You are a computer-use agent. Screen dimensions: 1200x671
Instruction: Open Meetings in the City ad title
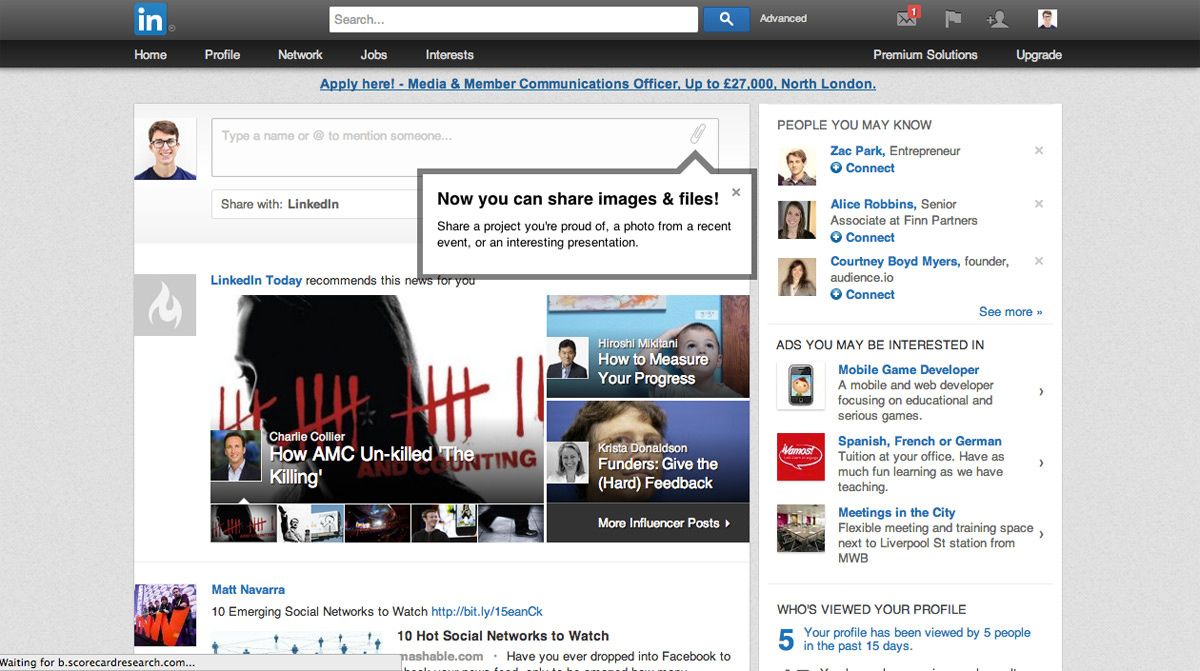(897, 513)
